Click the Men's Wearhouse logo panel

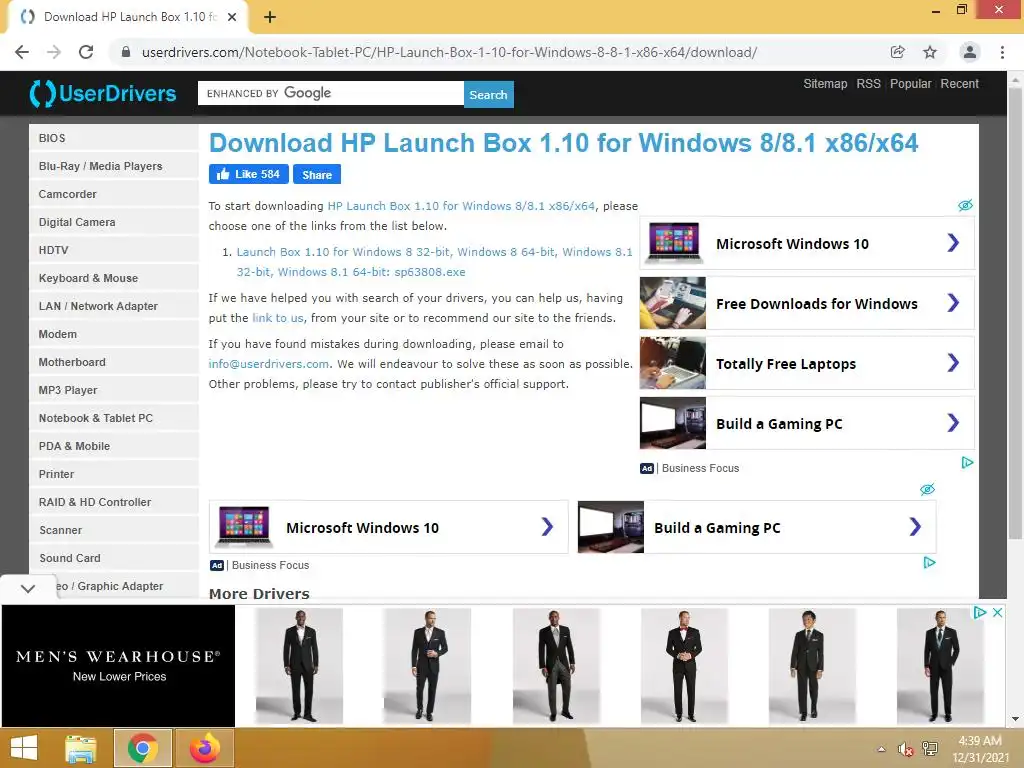click(x=118, y=665)
